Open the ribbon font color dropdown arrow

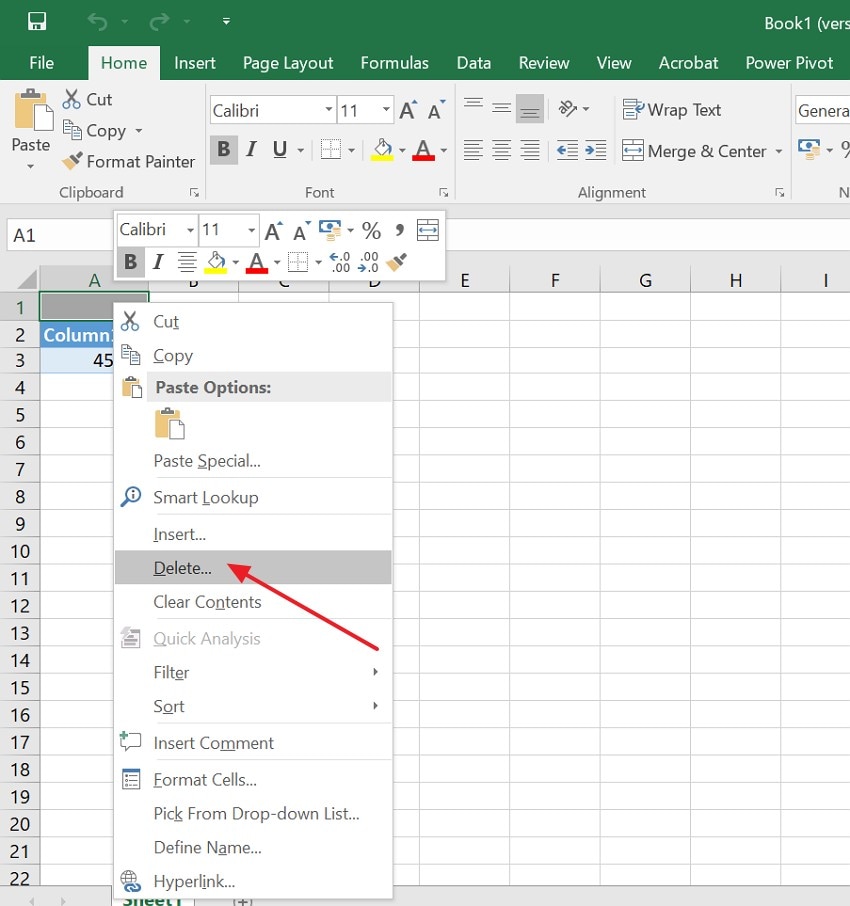coord(444,150)
